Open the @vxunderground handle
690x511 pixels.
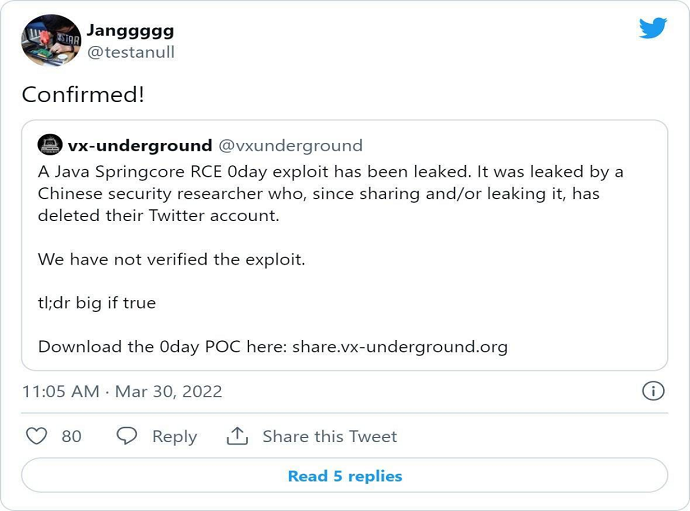(x=290, y=146)
